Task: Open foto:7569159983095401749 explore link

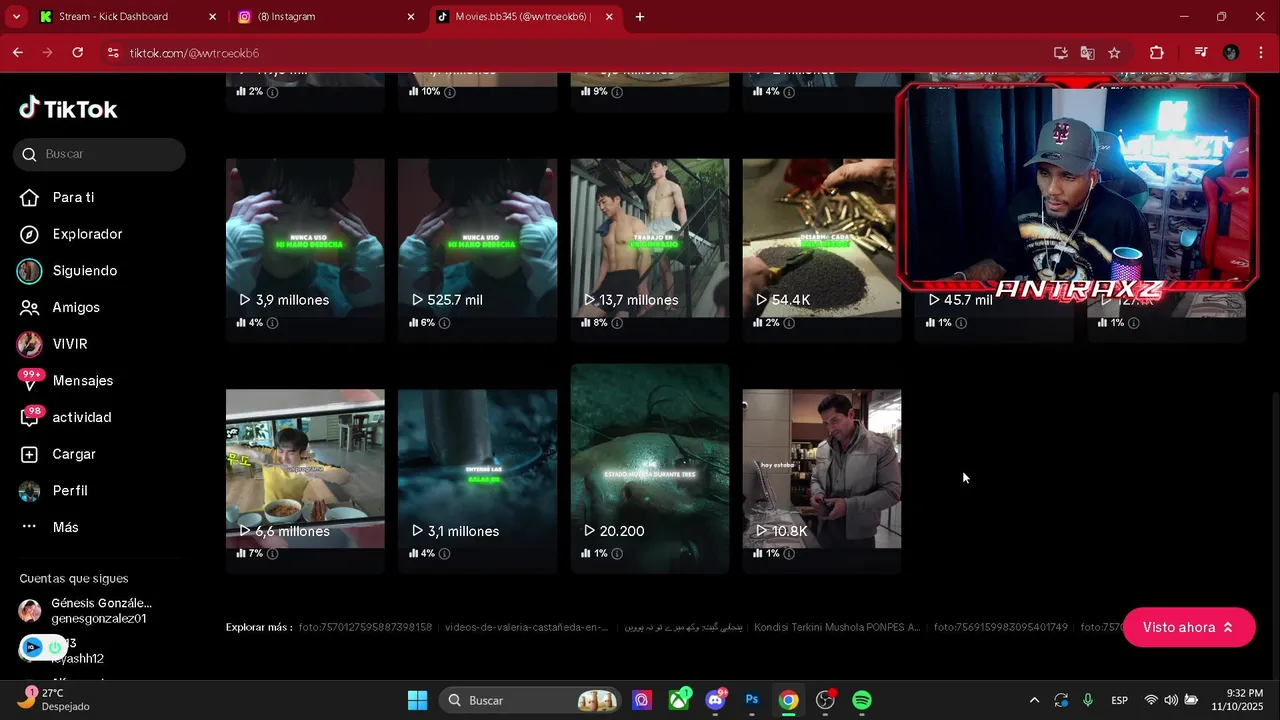Action: pos(1001,627)
